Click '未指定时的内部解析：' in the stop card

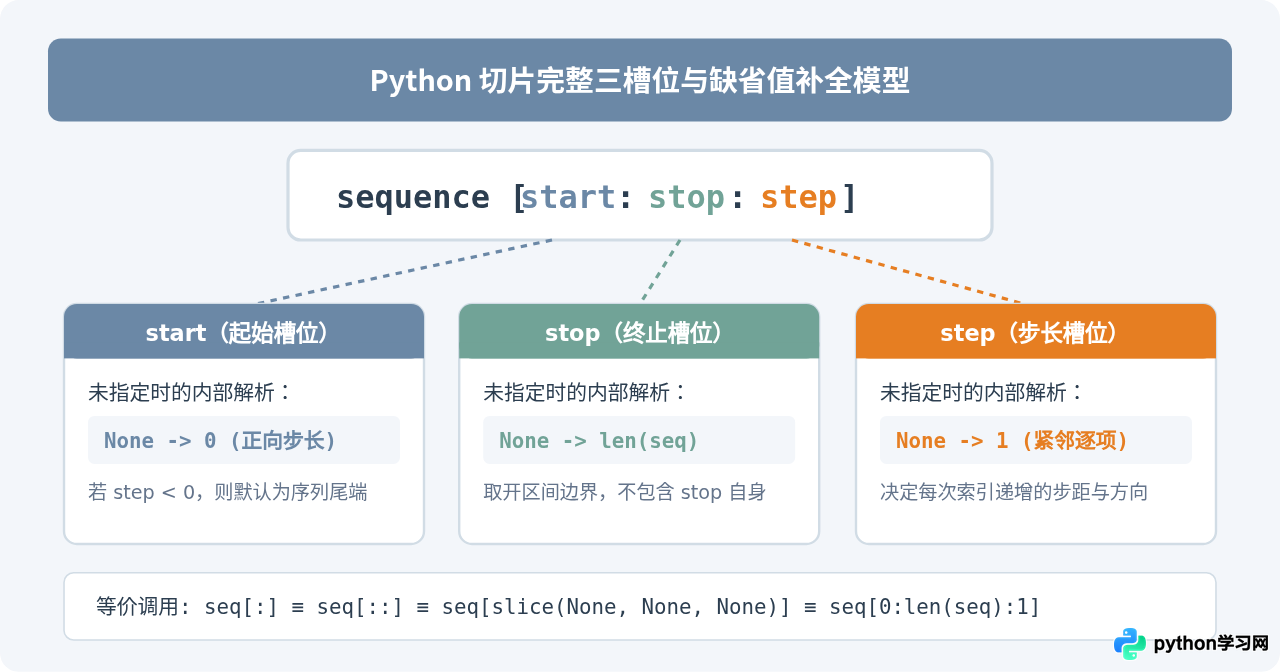pos(586,392)
